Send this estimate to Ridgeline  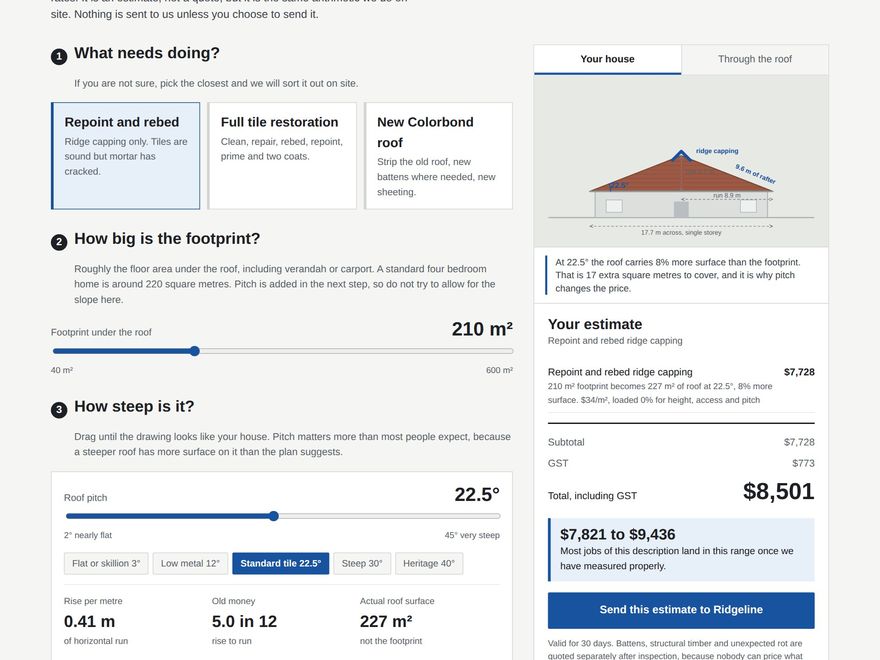tap(681, 610)
